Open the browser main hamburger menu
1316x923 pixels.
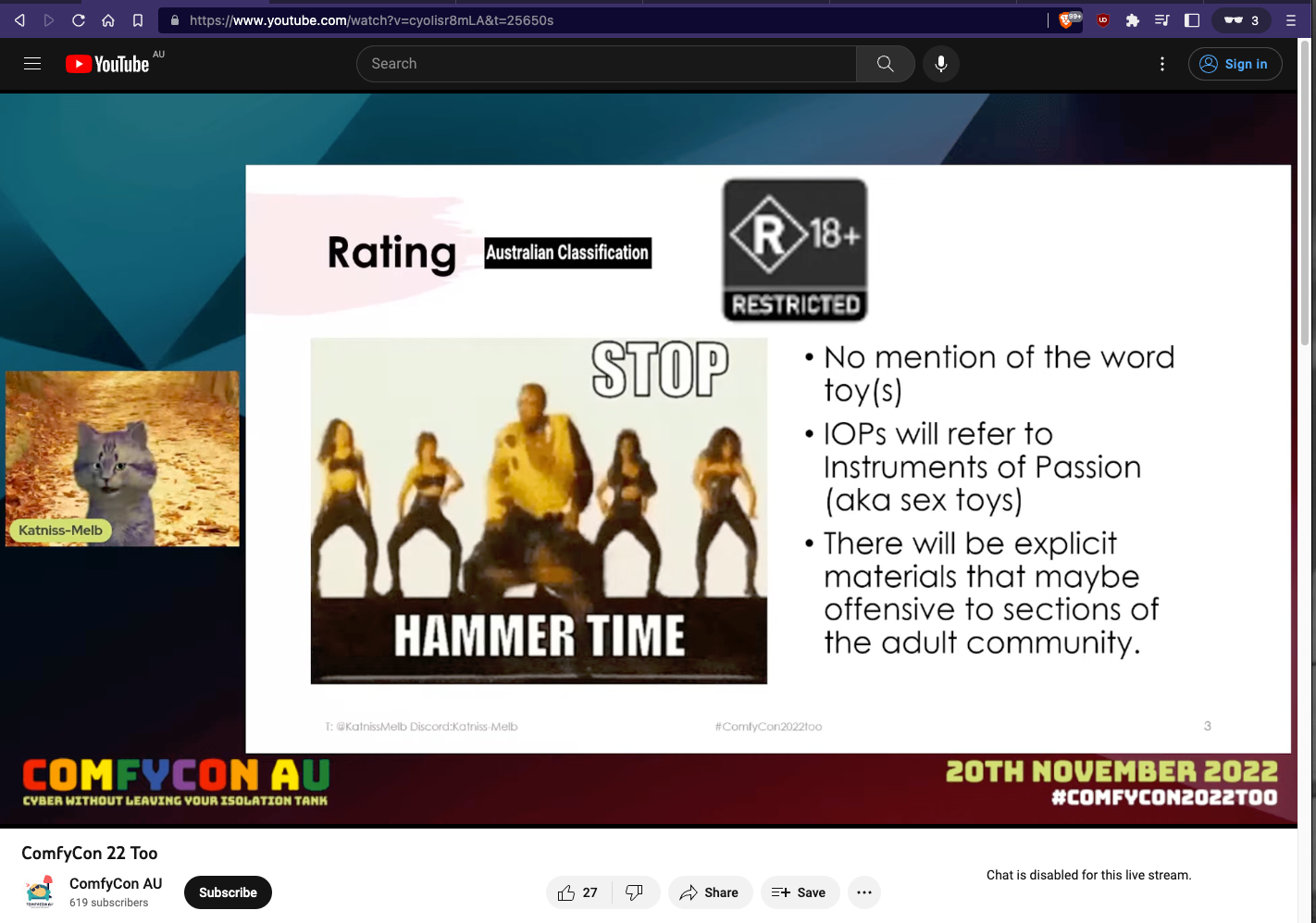click(x=1291, y=20)
